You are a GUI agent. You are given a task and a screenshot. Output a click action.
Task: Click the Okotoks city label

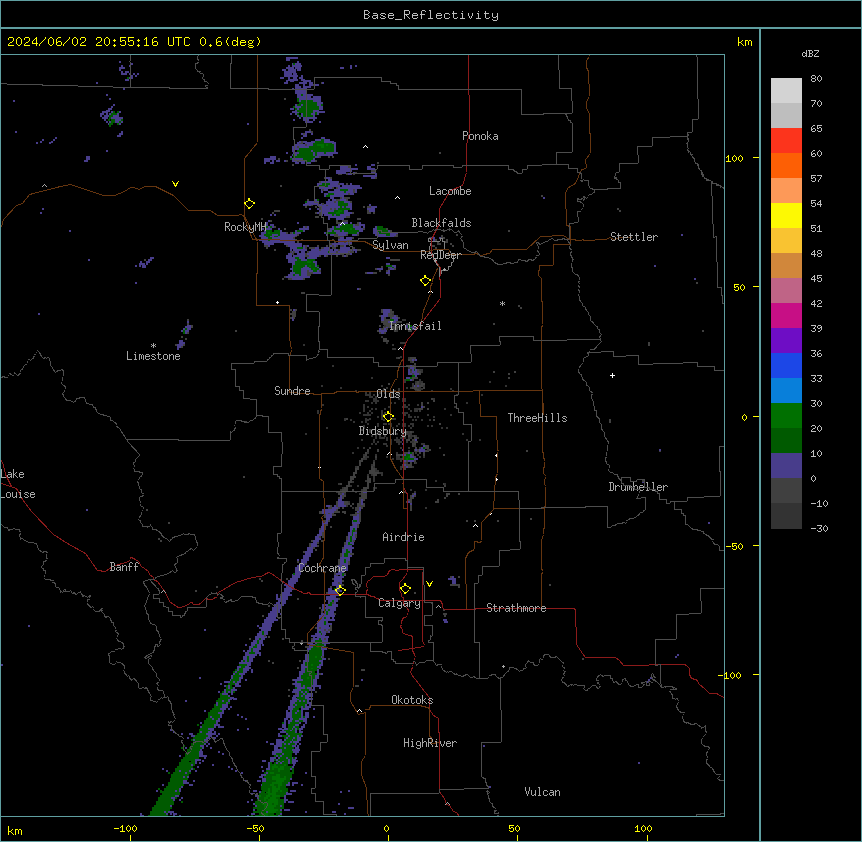tap(412, 700)
